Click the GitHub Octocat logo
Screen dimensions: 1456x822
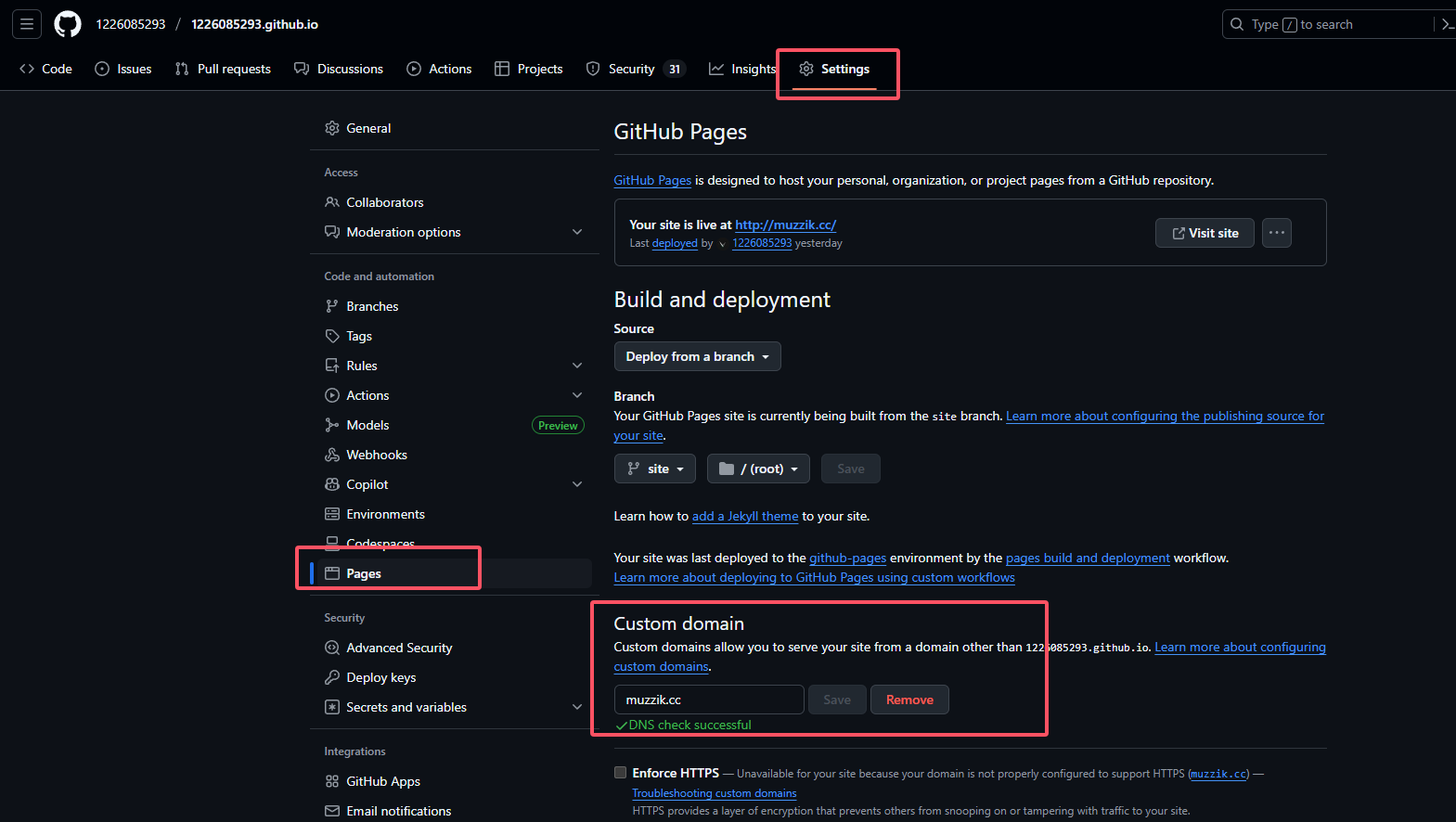pyautogui.click(x=68, y=24)
